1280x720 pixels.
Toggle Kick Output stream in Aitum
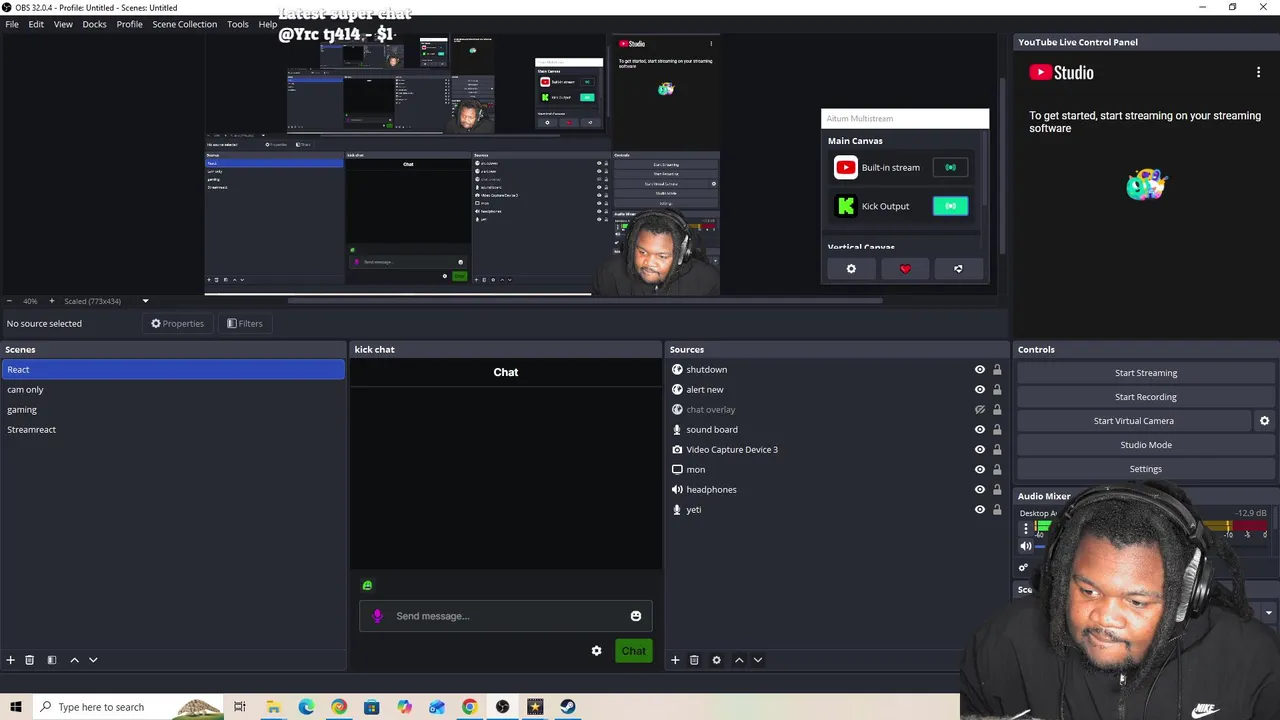(x=950, y=206)
